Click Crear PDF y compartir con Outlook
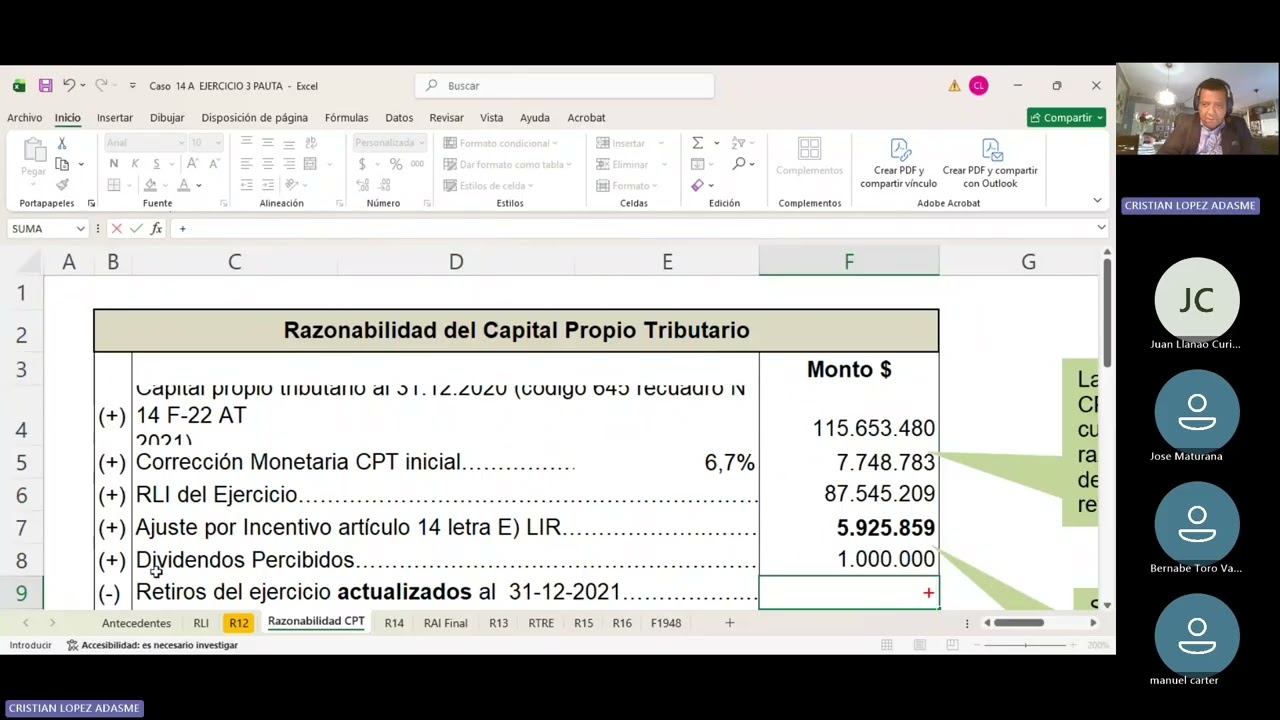The height and width of the screenshot is (720, 1280). point(990,164)
